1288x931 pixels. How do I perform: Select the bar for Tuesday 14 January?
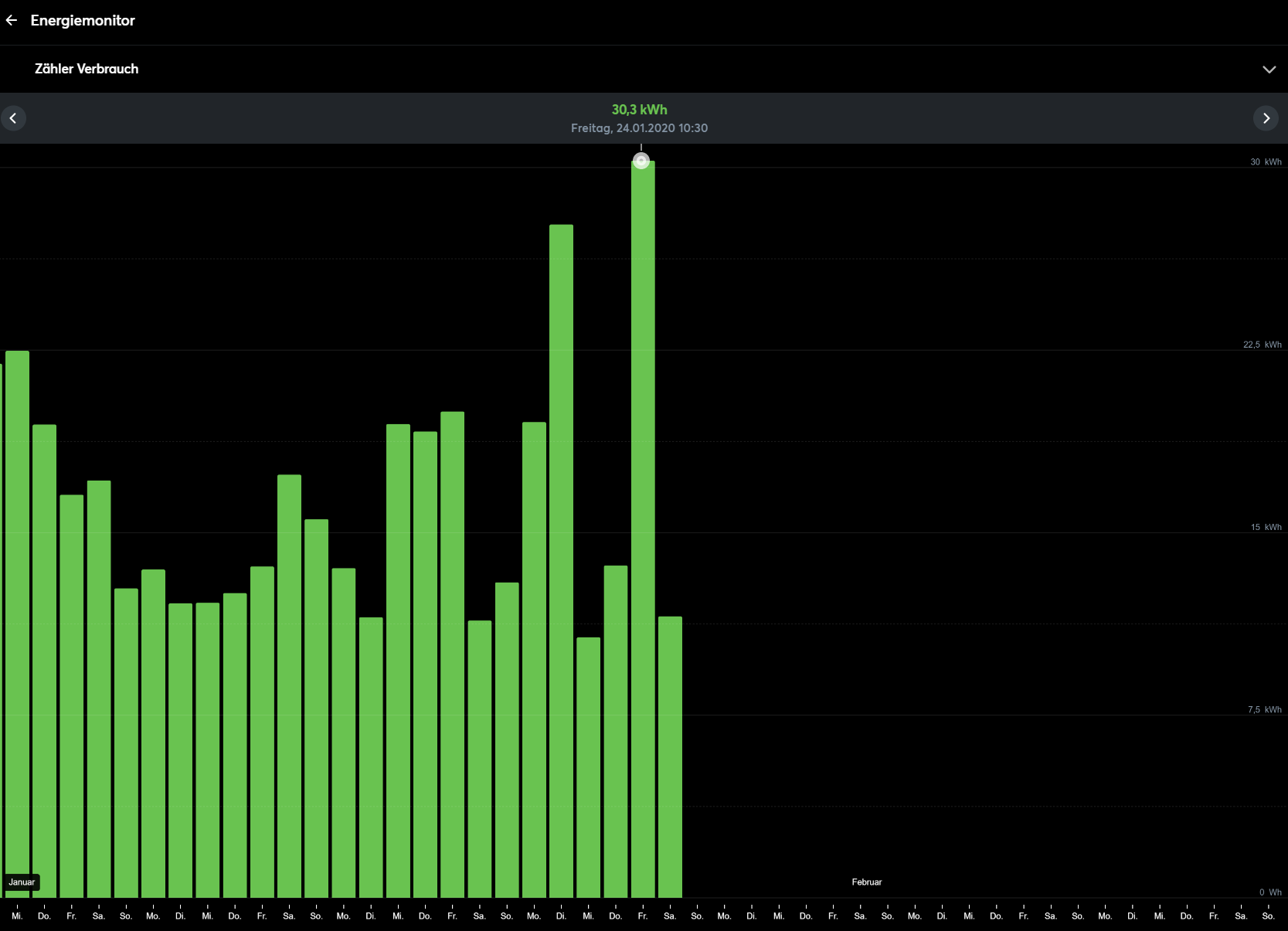click(371, 757)
